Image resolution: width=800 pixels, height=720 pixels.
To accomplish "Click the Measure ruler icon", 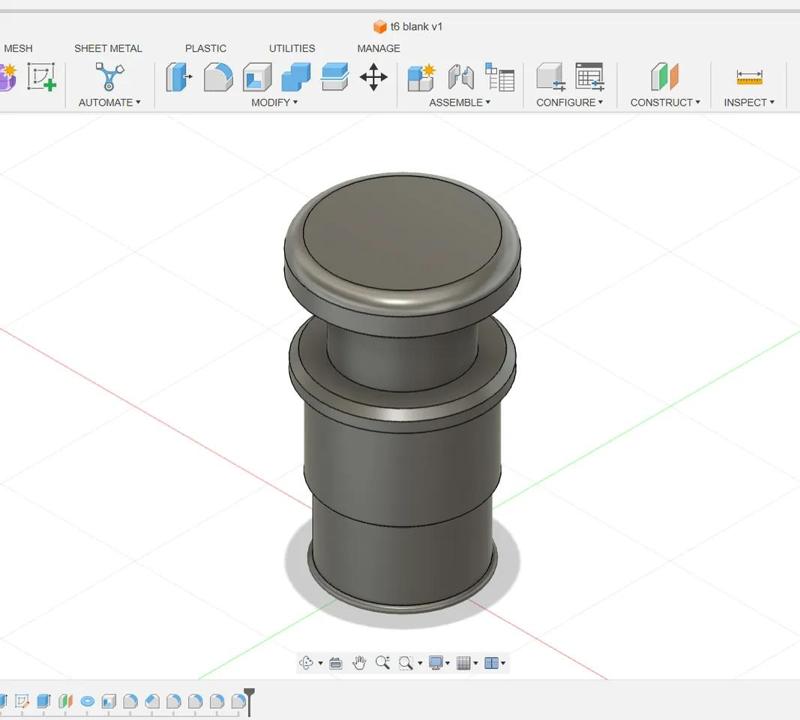I will click(x=748, y=77).
